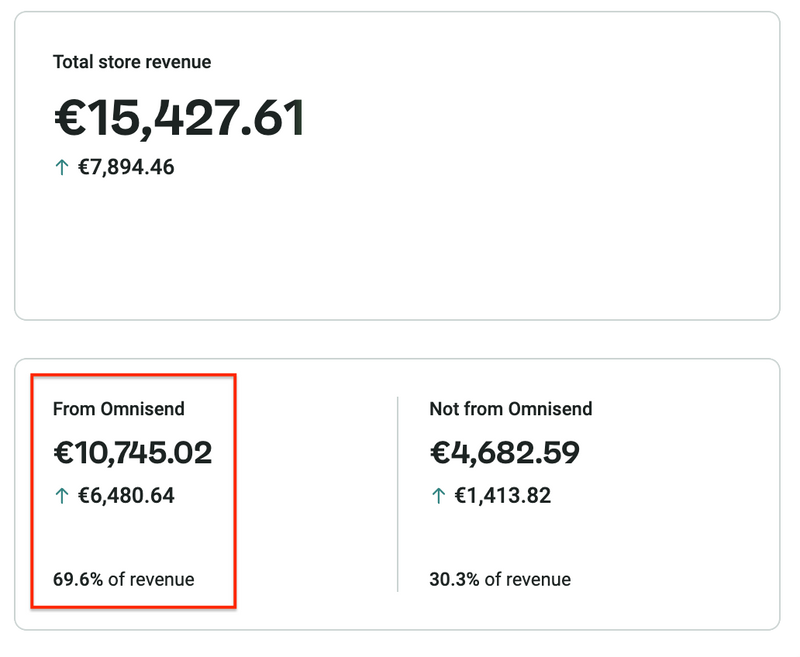Image resolution: width=800 pixels, height=657 pixels.
Task: Click the 69.6% percentage figure
Action: pos(78,579)
